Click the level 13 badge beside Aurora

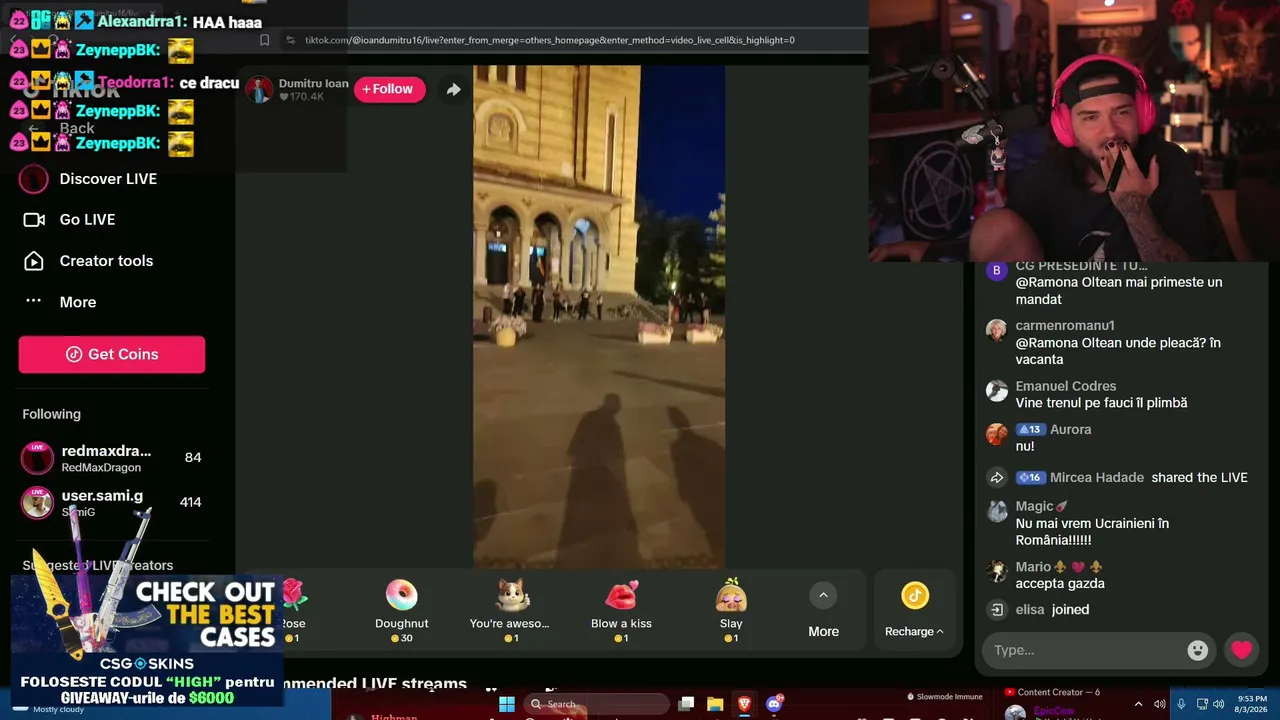coord(1030,429)
